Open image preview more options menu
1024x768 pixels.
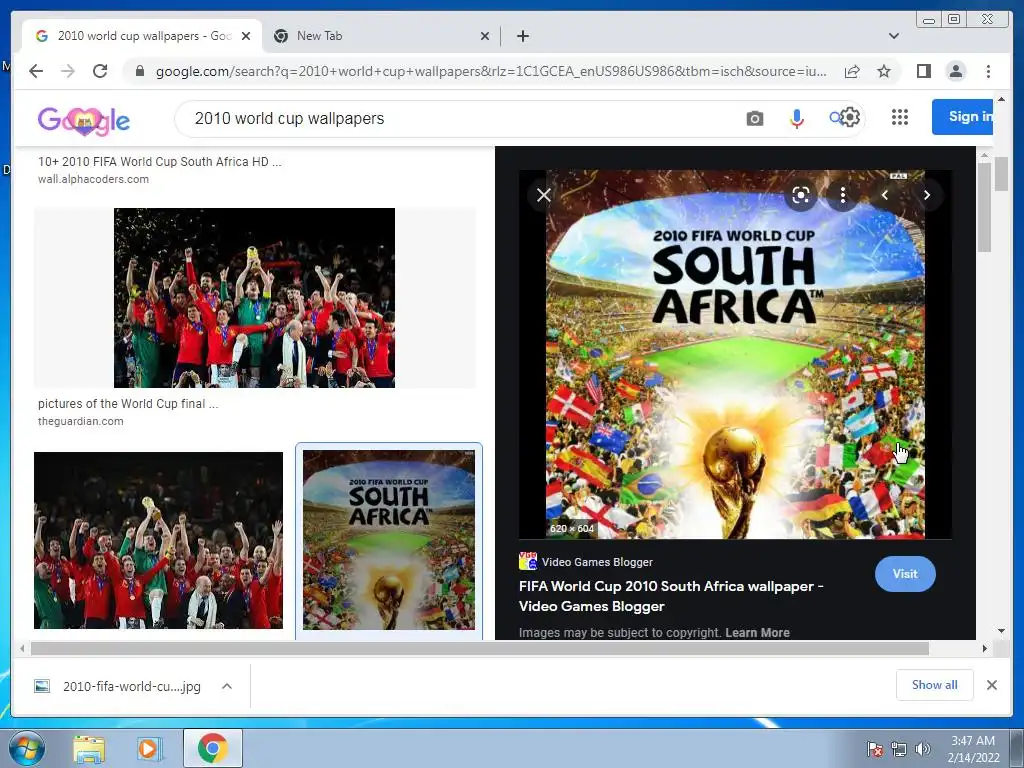pos(842,195)
